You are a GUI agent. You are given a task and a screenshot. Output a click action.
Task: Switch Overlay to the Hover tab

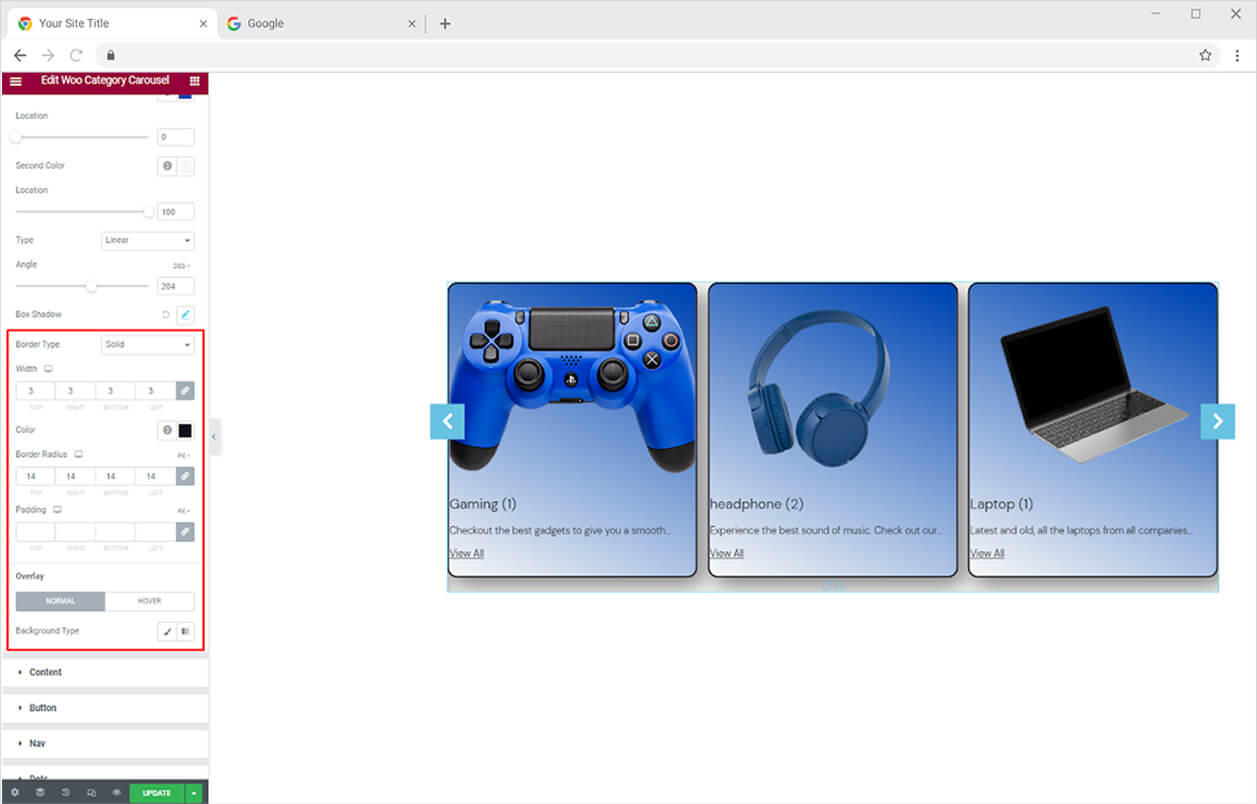point(149,601)
